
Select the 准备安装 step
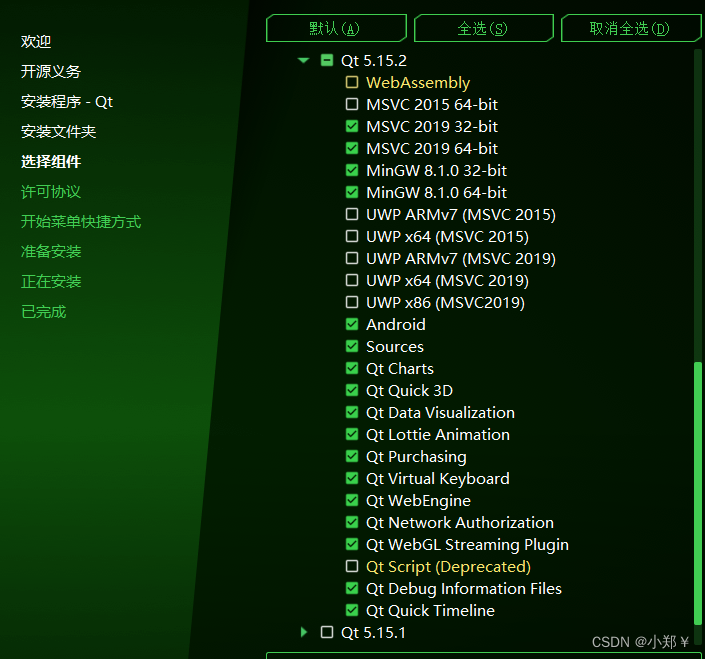pyautogui.click(x=51, y=252)
